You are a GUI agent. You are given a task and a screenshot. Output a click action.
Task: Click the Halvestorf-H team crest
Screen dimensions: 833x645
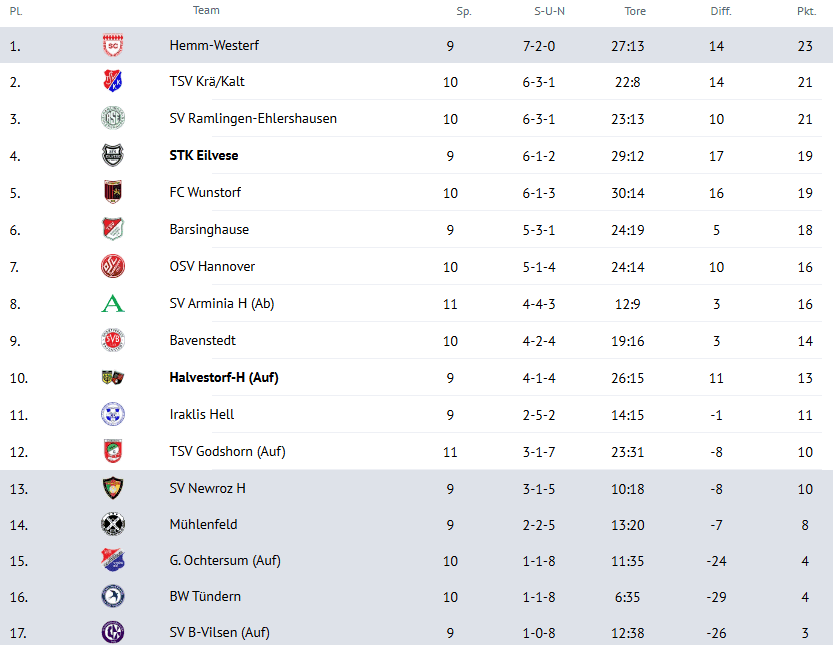click(x=113, y=378)
